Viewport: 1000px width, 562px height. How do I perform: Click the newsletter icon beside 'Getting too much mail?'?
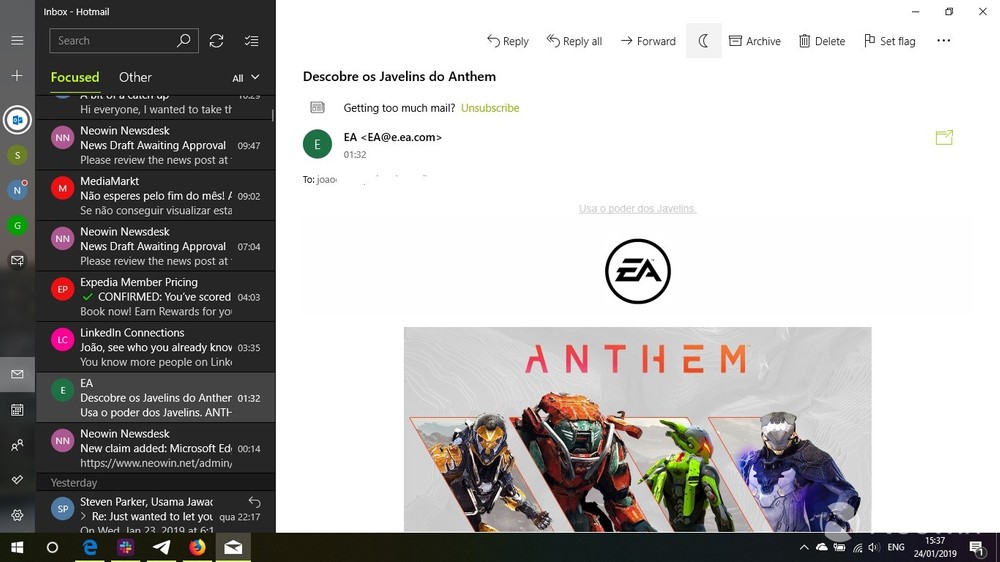pyautogui.click(x=317, y=108)
